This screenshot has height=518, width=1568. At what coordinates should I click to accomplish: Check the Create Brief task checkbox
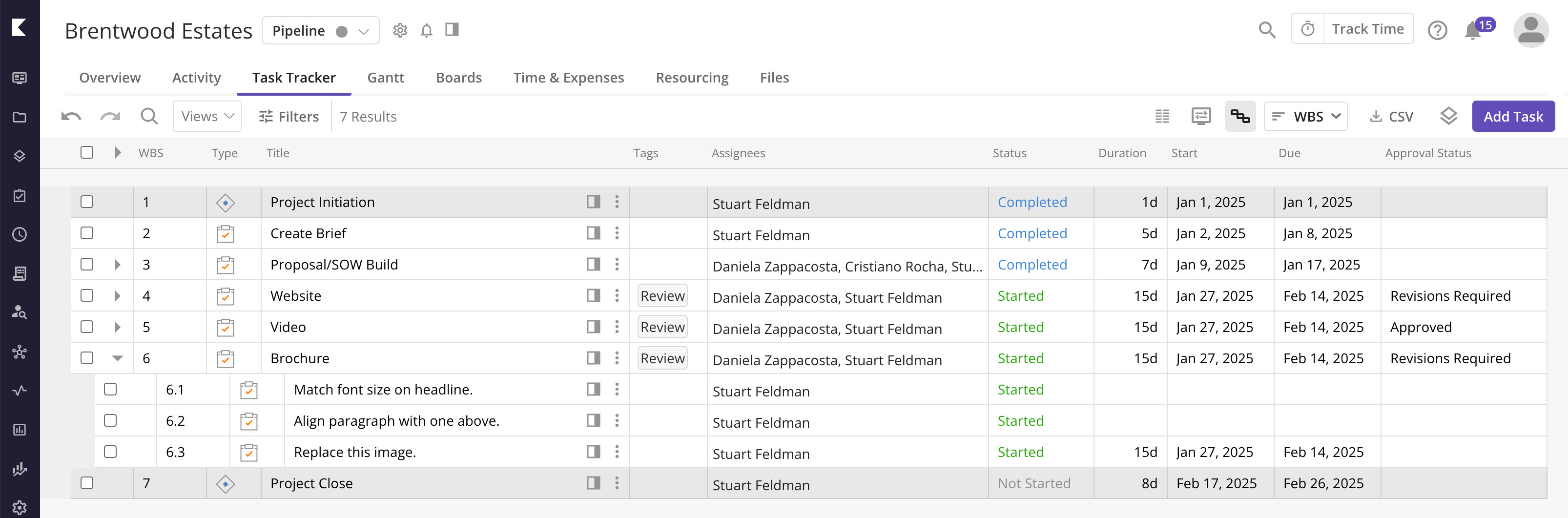coord(87,233)
